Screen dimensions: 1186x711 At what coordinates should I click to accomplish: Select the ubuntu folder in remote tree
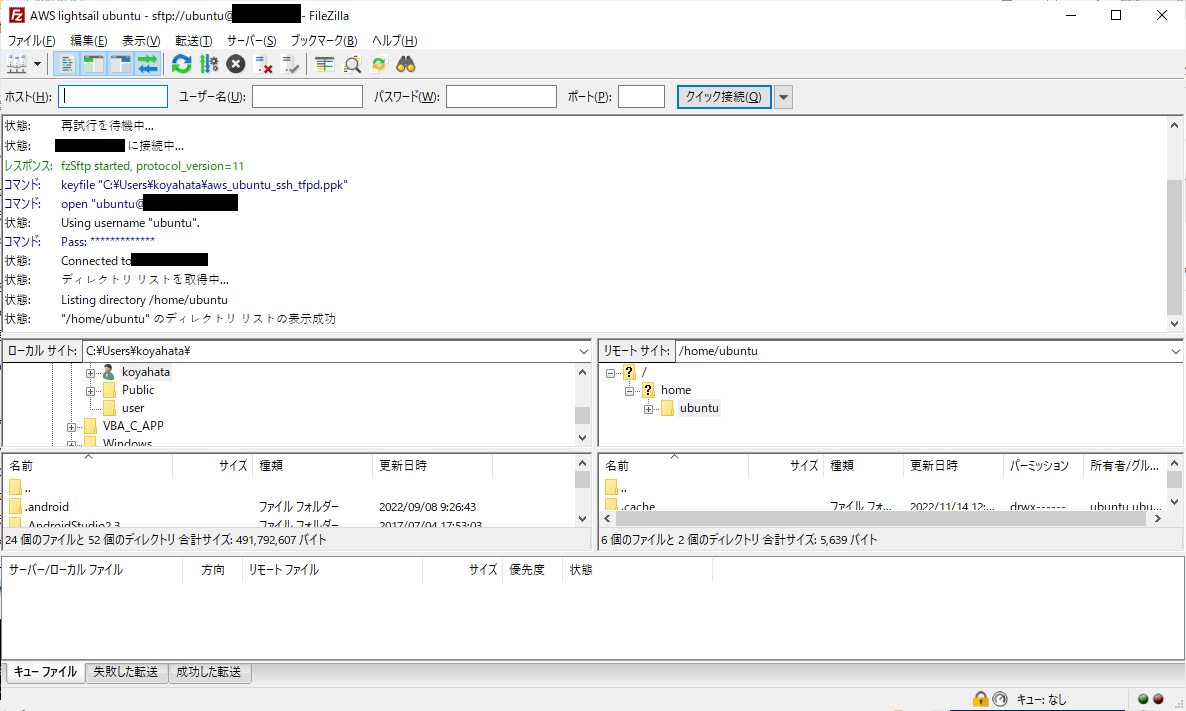699,408
